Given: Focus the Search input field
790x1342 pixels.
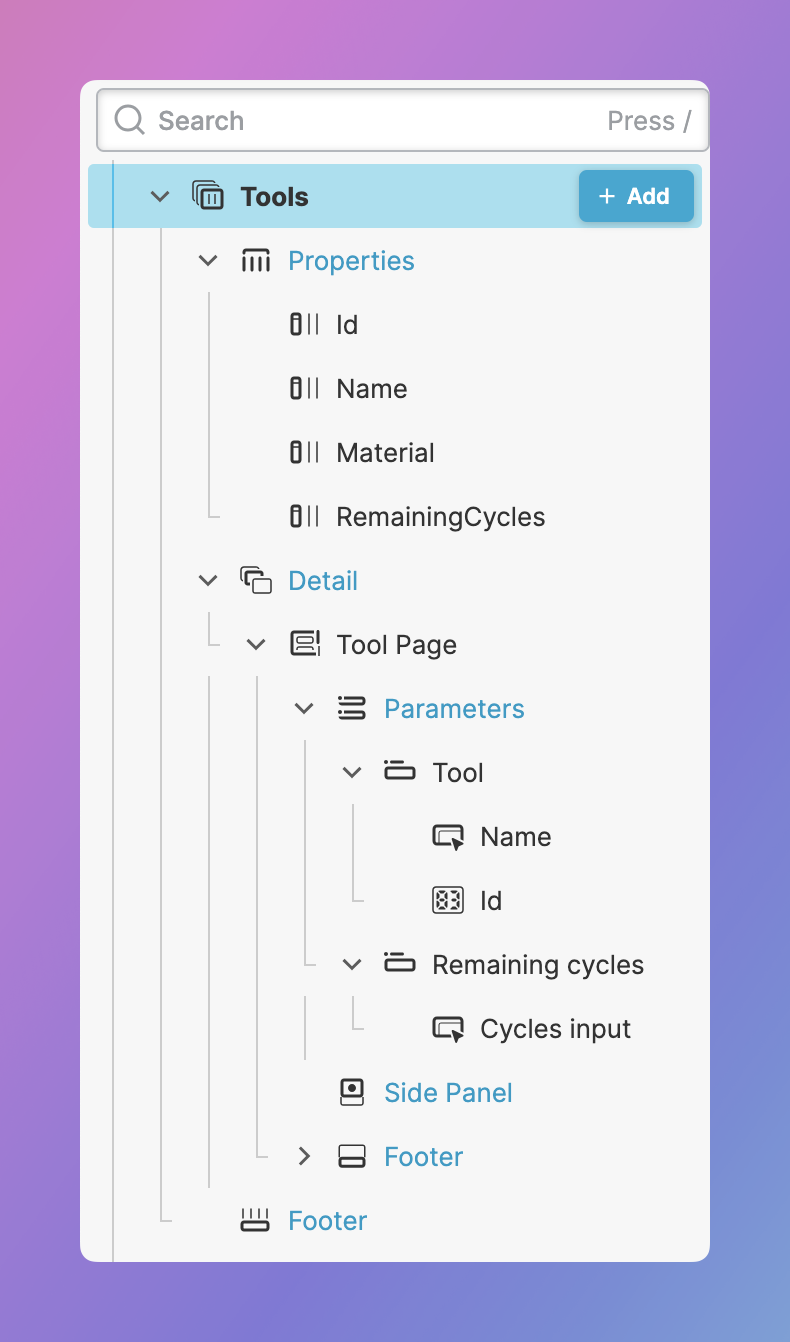Looking at the screenshot, I should point(380,121).
